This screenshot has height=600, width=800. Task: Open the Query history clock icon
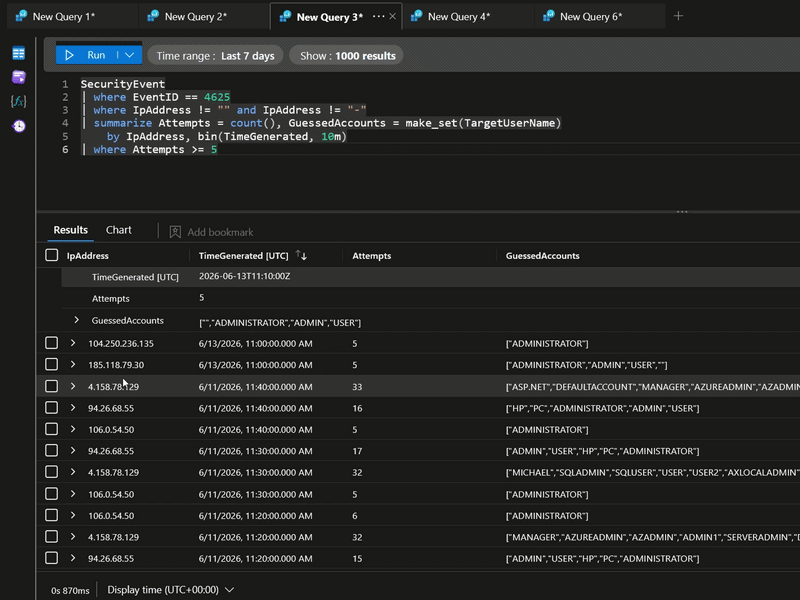pyautogui.click(x=19, y=126)
